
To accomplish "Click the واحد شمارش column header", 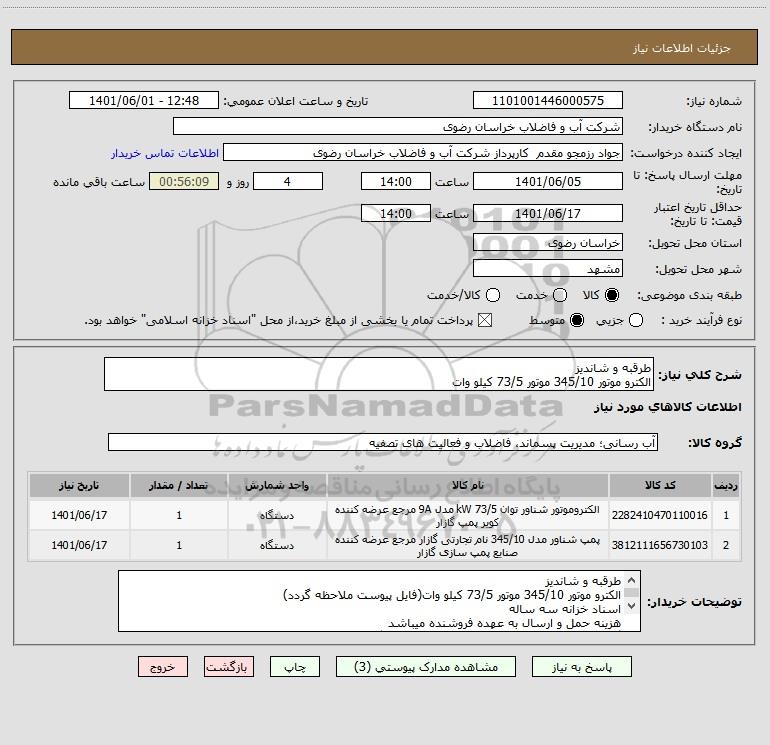I will click(x=277, y=486).
